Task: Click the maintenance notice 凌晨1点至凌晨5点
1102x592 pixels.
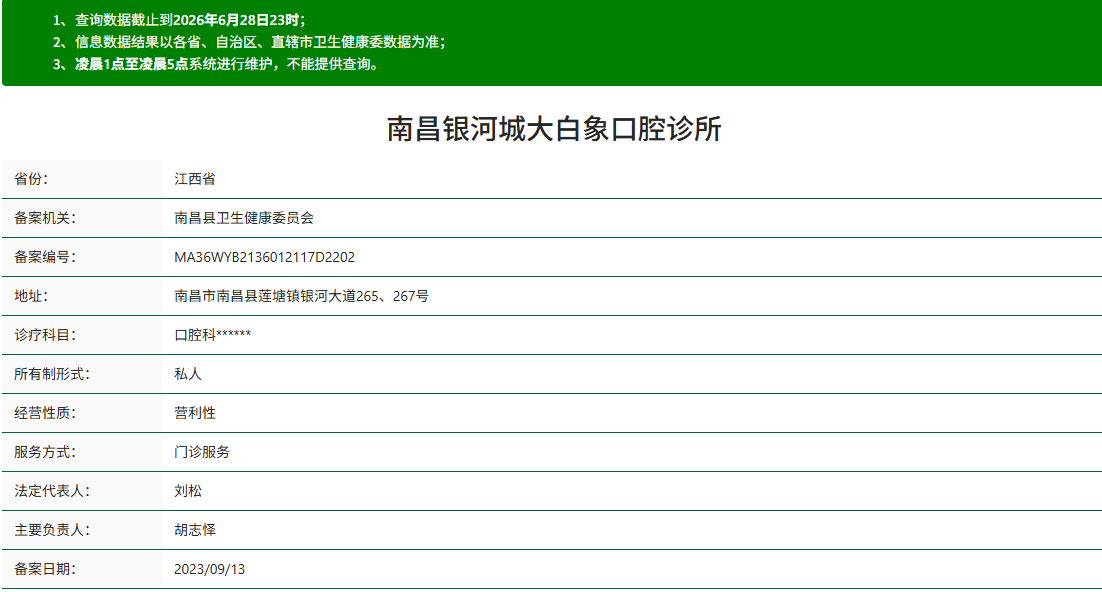Action: coord(131,64)
